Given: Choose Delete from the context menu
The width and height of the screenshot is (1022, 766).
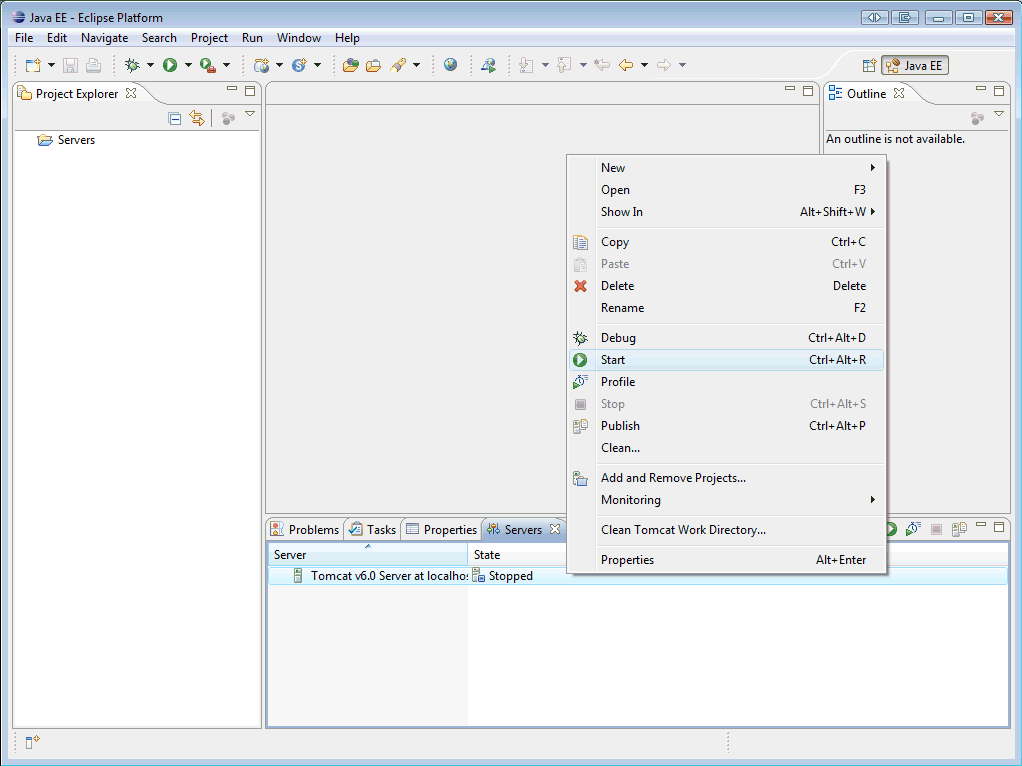Looking at the screenshot, I should 727,286.
